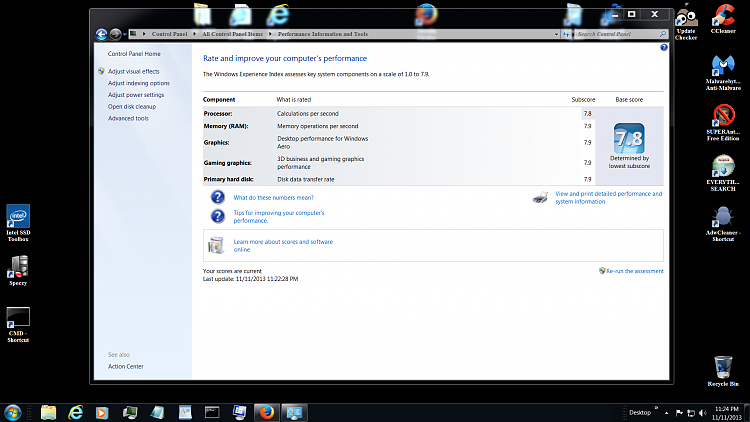Click the Learn more about scores icon
This screenshot has height=422, width=750.
tap(216, 245)
